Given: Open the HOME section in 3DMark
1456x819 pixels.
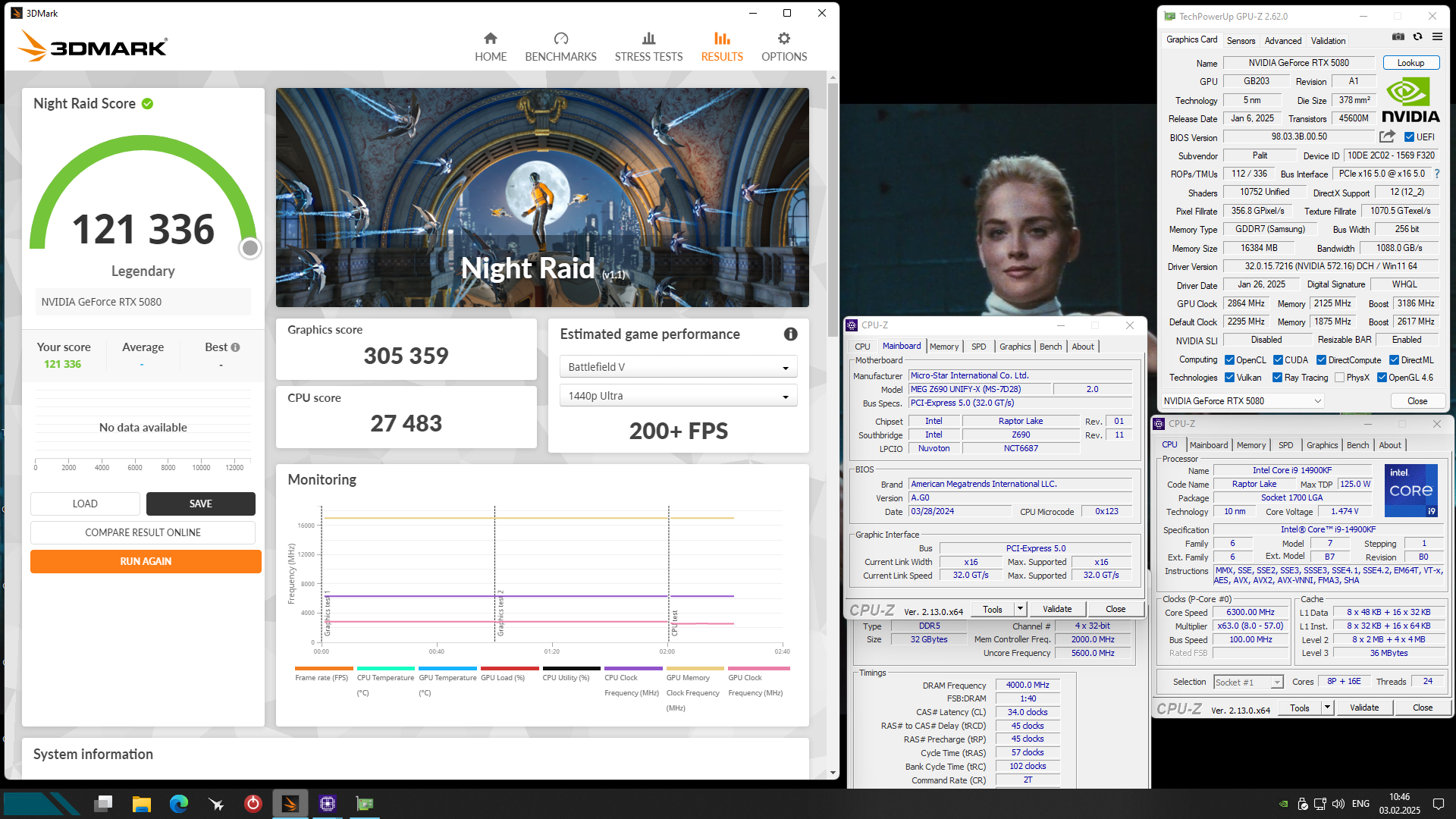Looking at the screenshot, I should [491, 47].
